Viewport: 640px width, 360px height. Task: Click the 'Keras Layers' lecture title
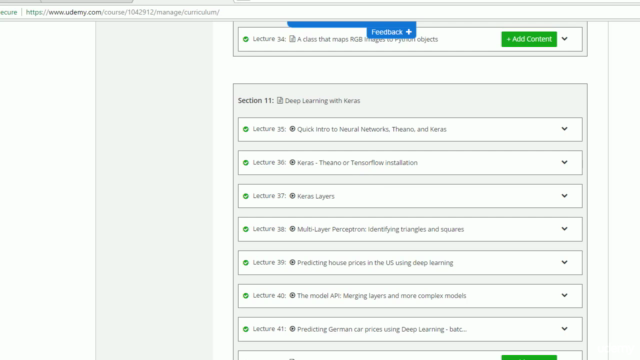(316, 196)
